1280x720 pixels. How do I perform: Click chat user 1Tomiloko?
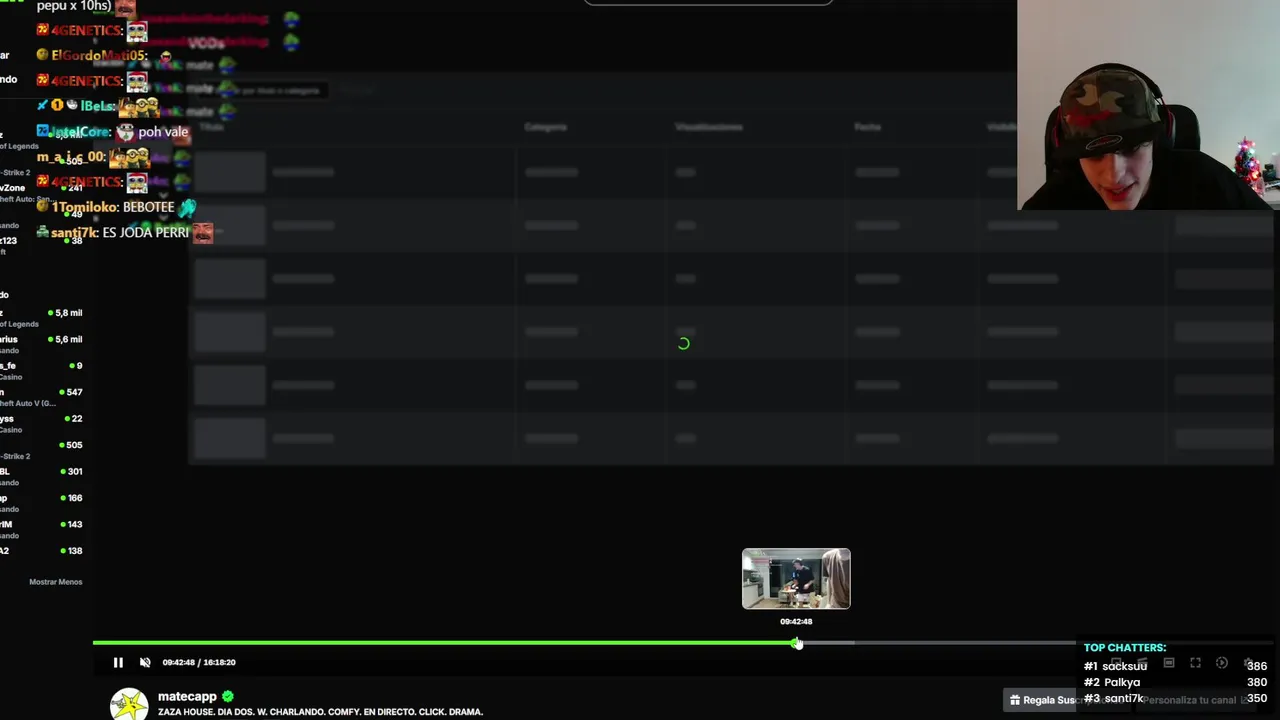coord(84,207)
